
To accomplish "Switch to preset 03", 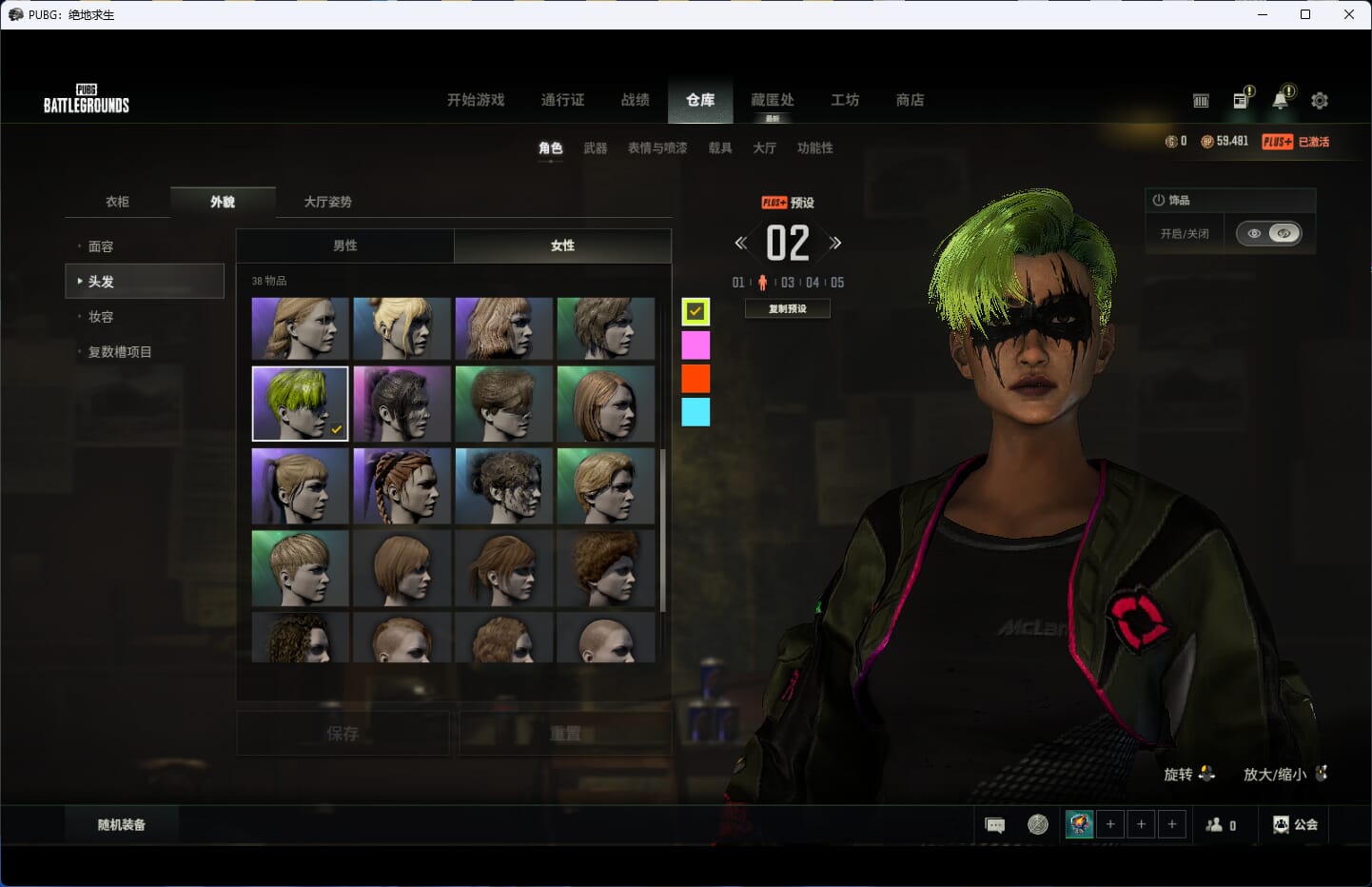I will (788, 283).
